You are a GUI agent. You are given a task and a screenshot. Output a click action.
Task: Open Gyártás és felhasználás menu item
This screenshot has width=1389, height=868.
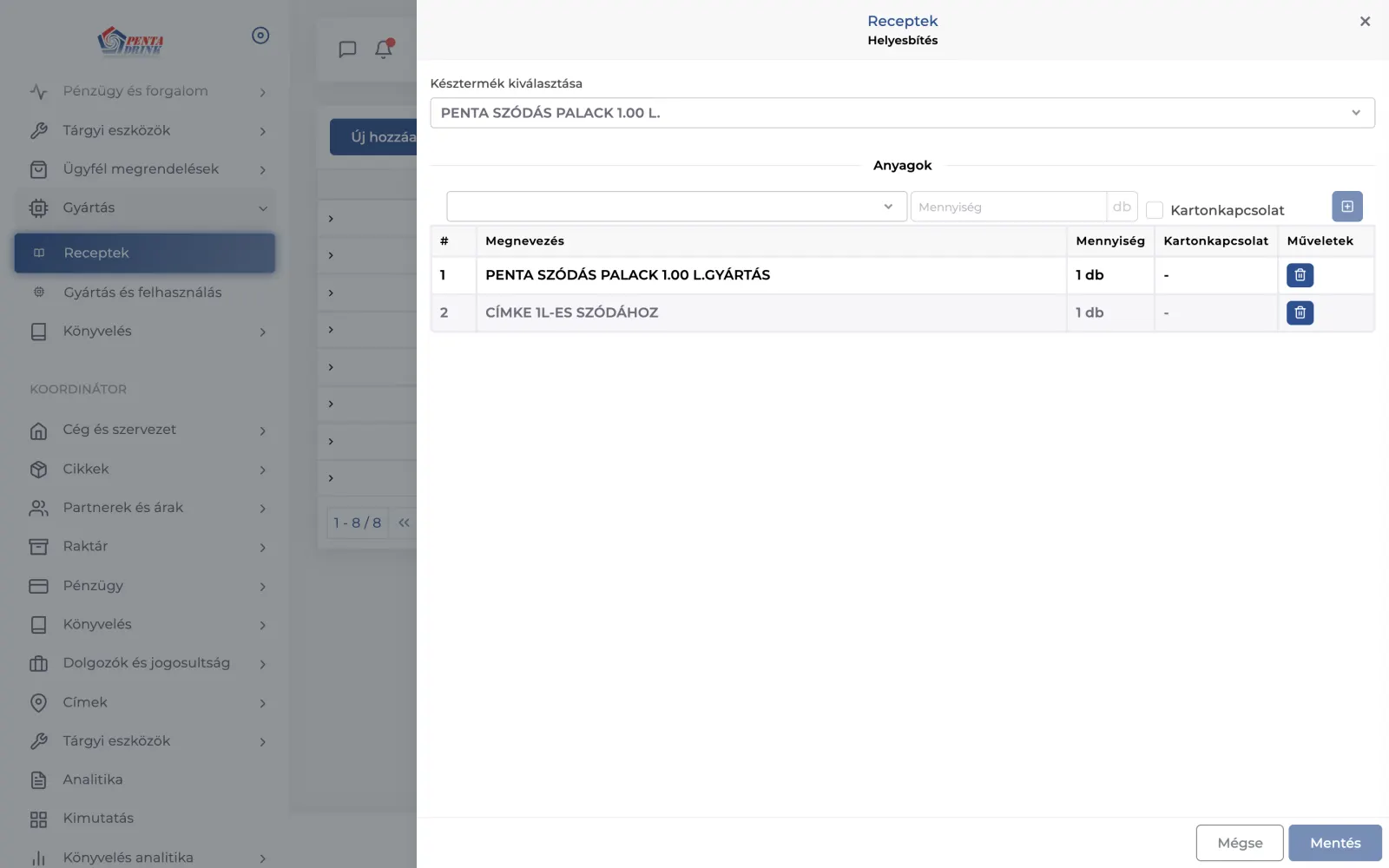[145, 293]
